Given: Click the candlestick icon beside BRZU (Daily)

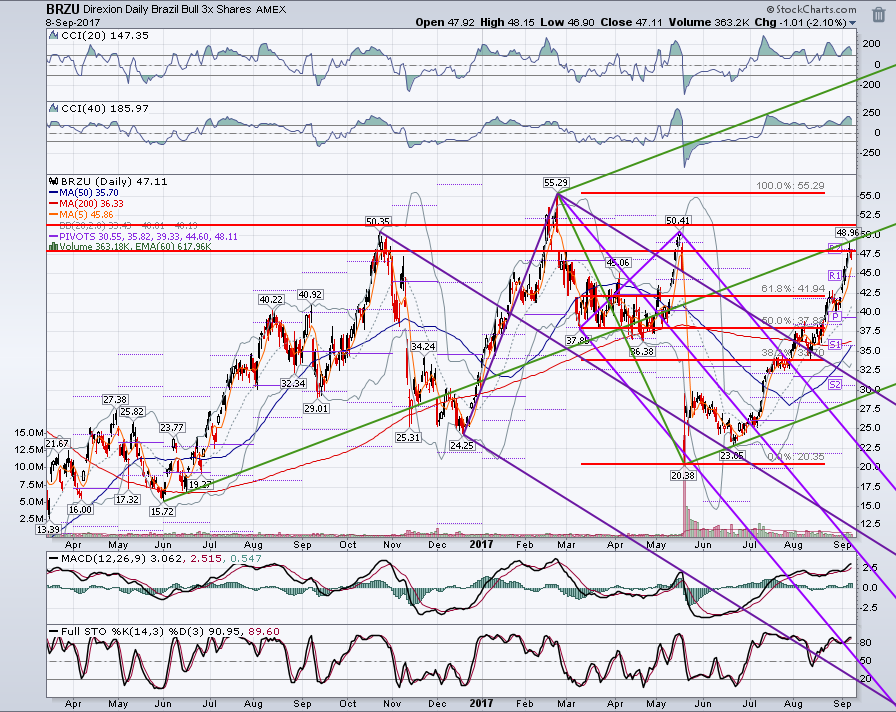Looking at the screenshot, I should pyautogui.click(x=54, y=181).
